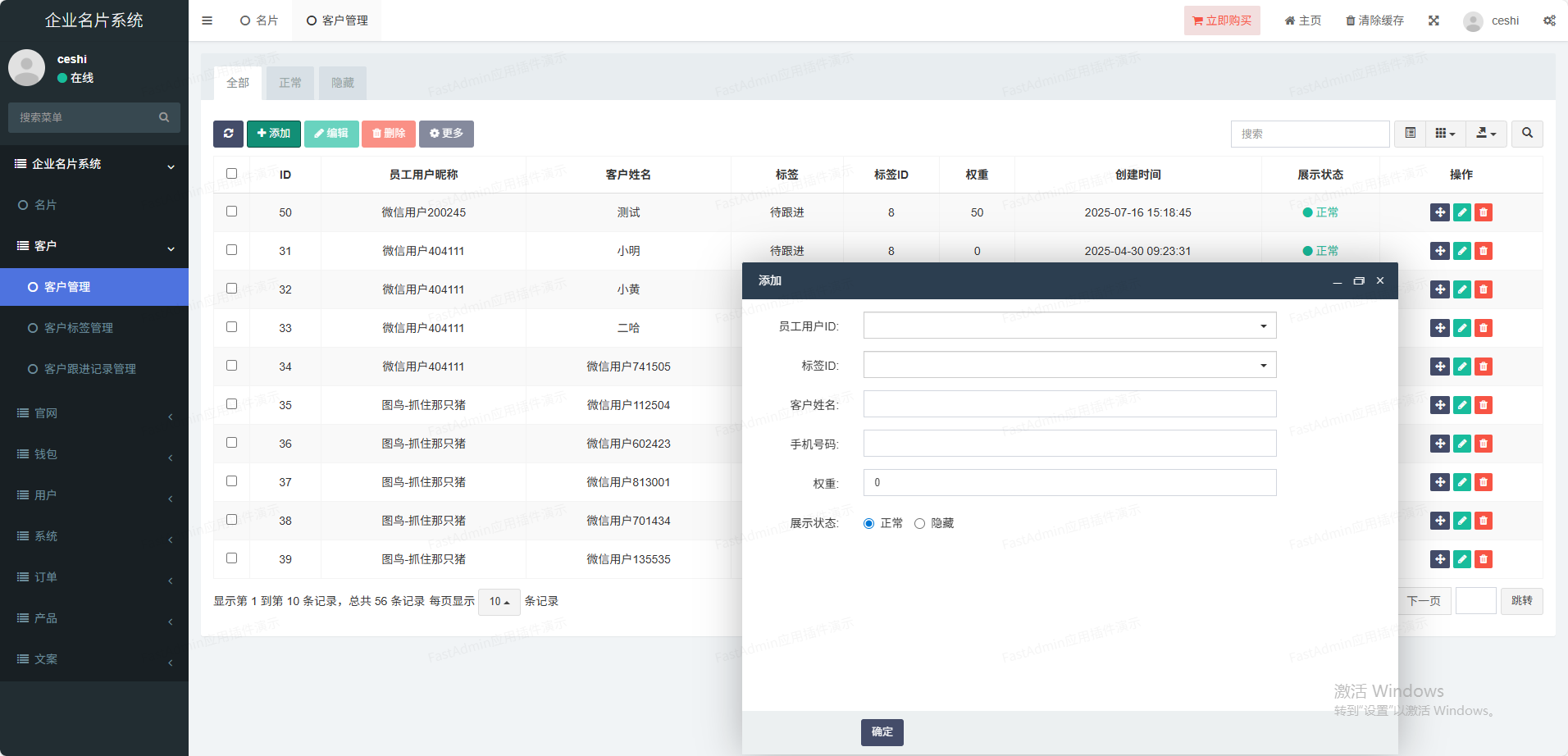Click the red delete icon for row ID 50
Viewport: 1568px width, 756px height.
pos(1484,212)
